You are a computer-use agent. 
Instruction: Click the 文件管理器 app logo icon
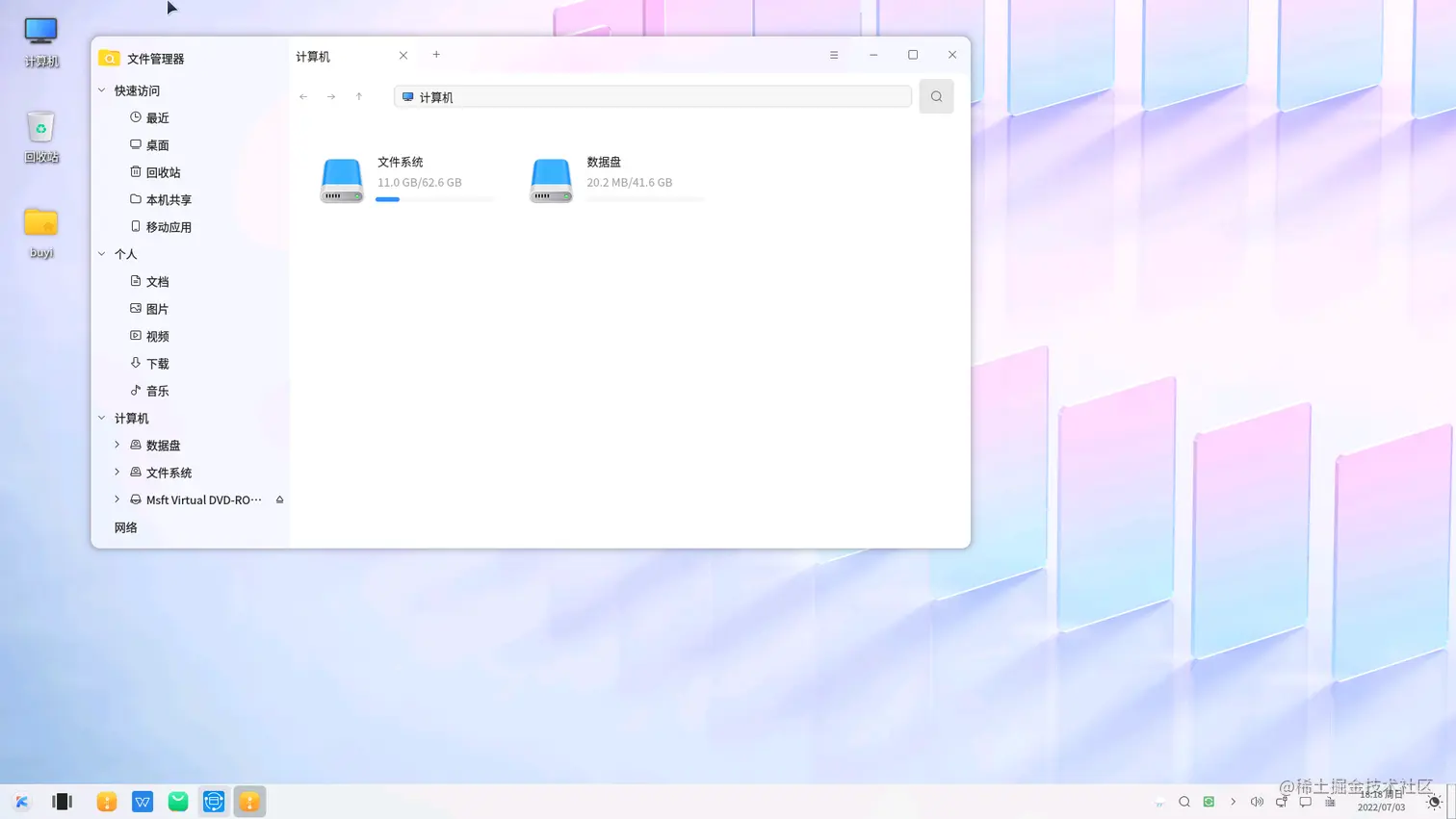point(110,58)
